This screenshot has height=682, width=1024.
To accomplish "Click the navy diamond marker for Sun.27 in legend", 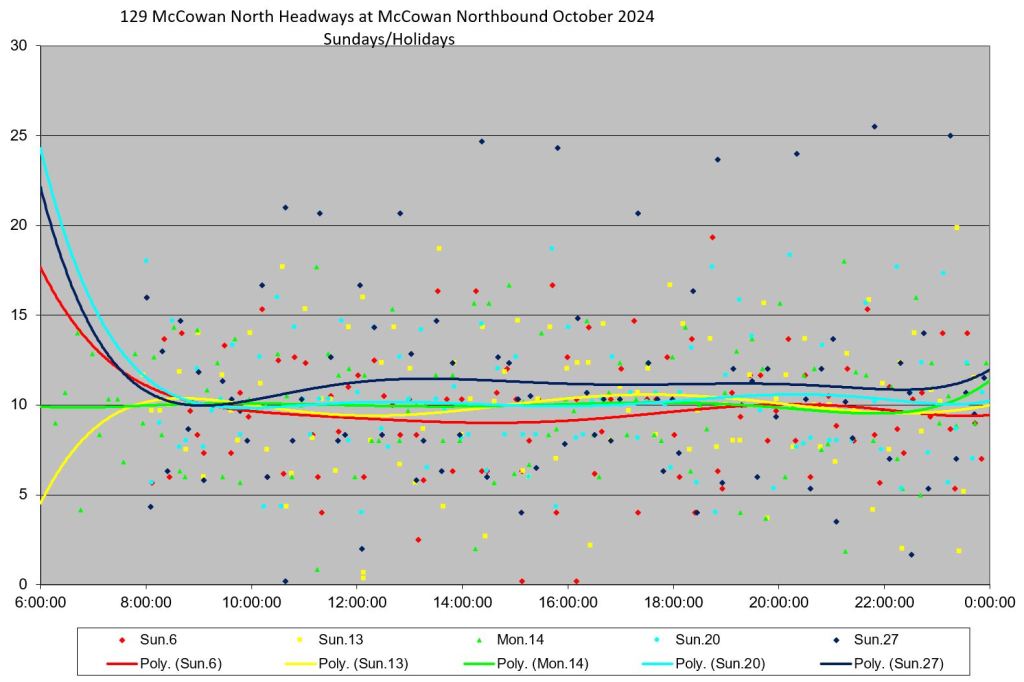I will click(834, 640).
